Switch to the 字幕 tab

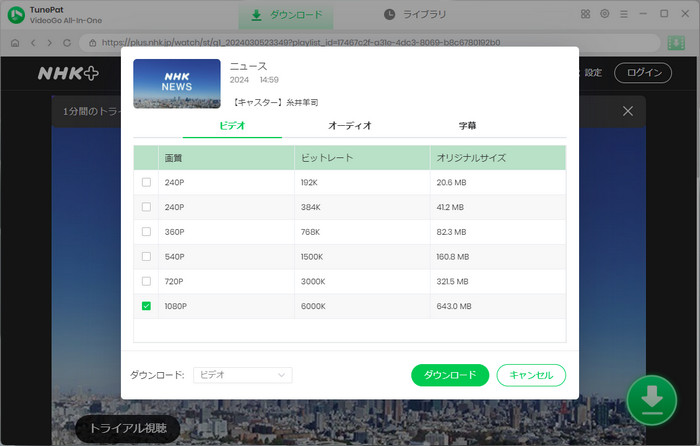[x=467, y=126]
